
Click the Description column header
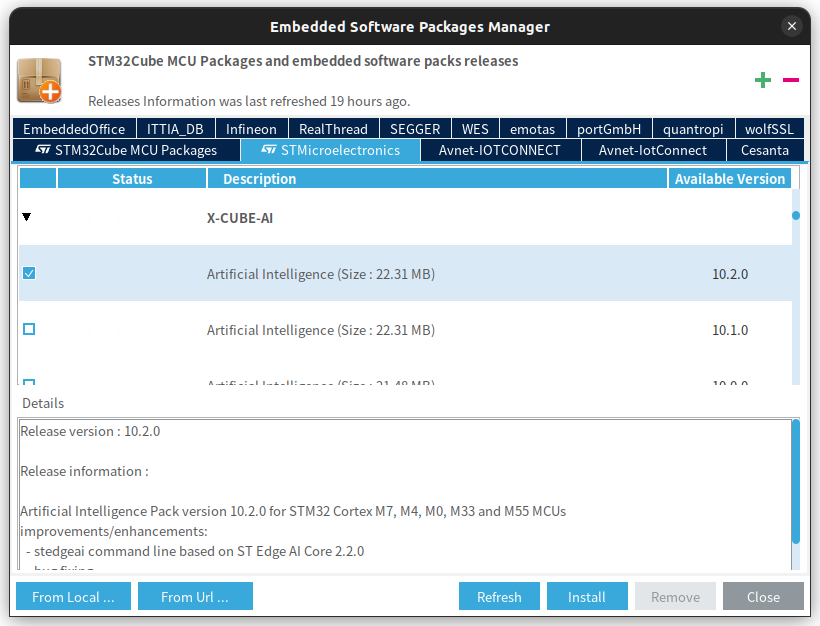coord(437,178)
